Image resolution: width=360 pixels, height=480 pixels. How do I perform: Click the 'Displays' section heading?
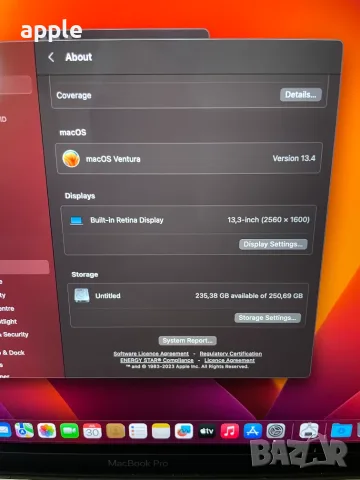(80, 196)
